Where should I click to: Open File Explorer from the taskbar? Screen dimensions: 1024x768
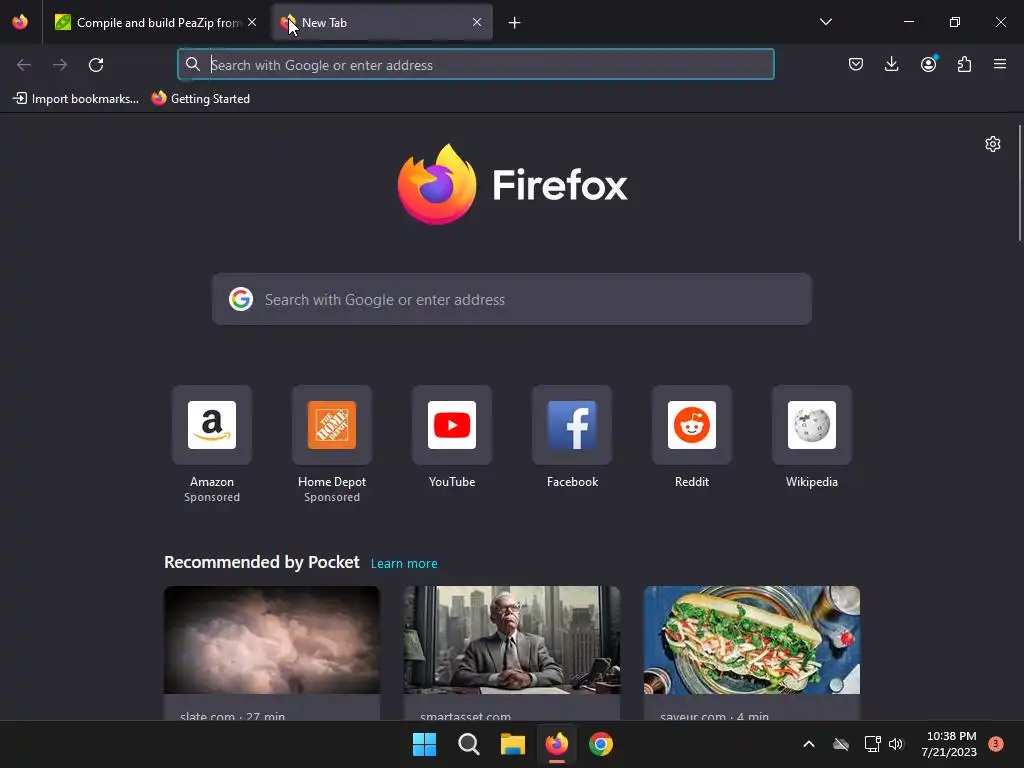pyautogui.click(x=513, y=744)
